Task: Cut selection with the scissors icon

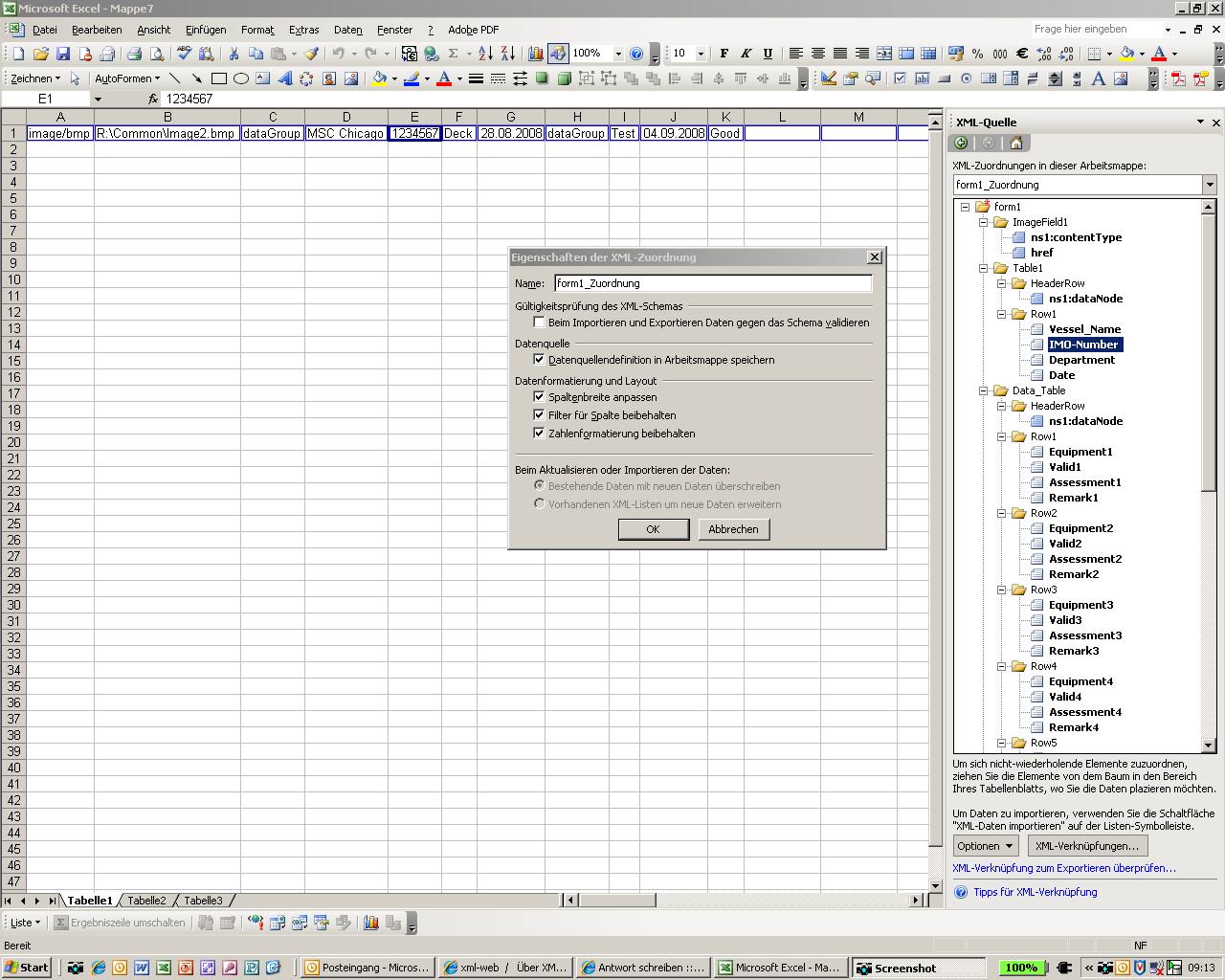Action: point(234,54)
